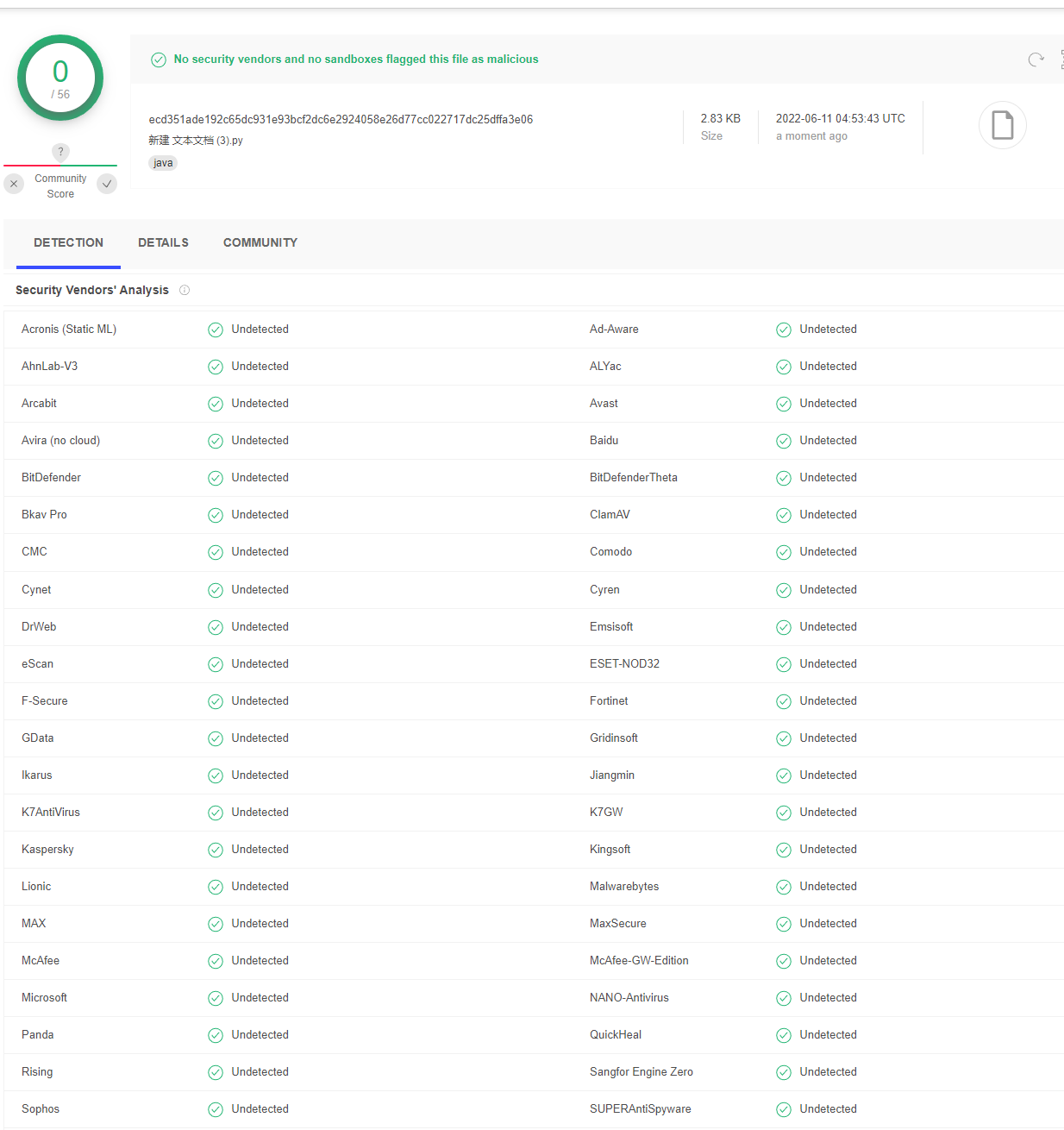Click the Cyren vendor name
Screen dimensions: 1064x1130
604,589
